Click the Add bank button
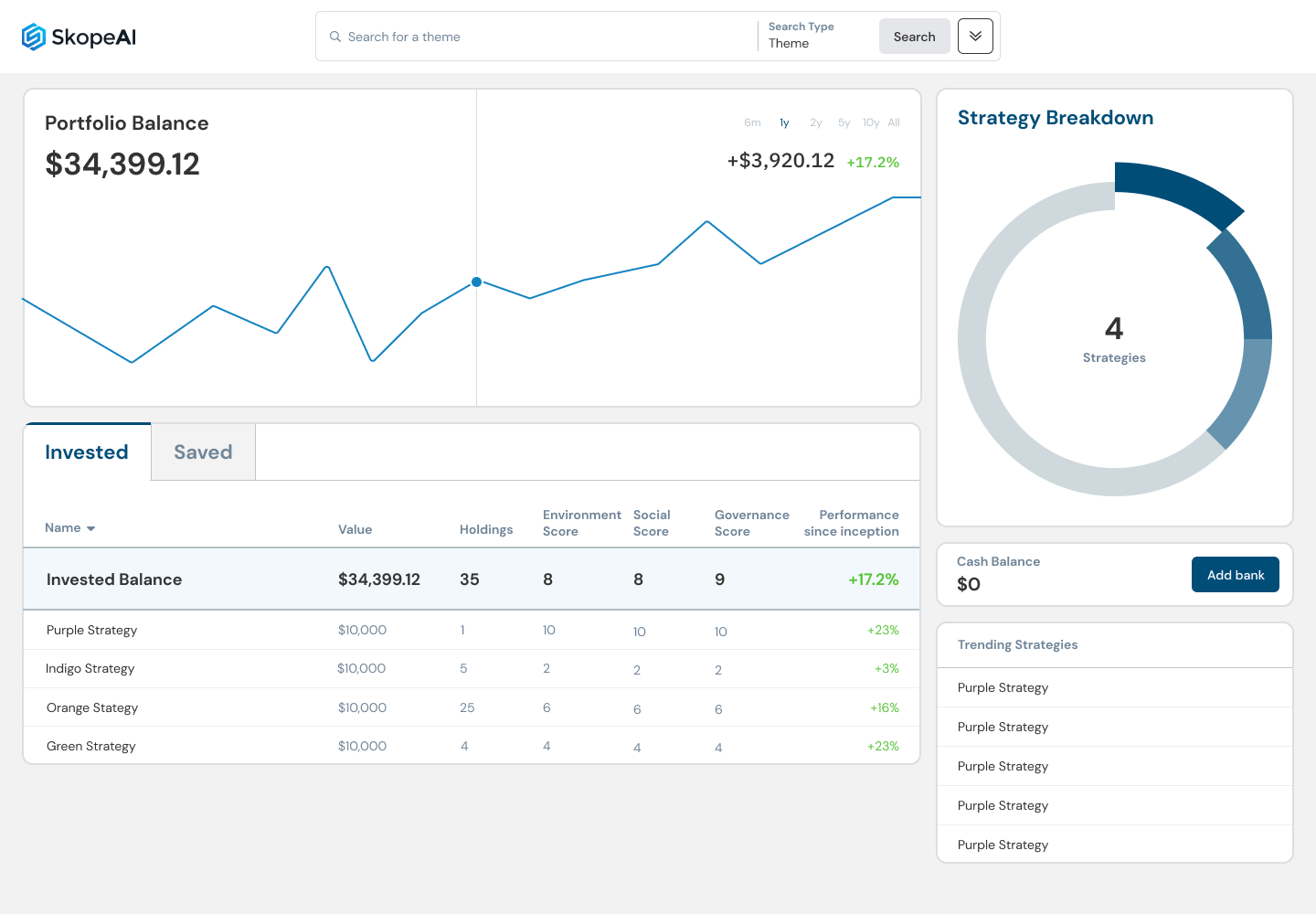This screenshot has height=914, width=1316. [x=1236, y=575]
